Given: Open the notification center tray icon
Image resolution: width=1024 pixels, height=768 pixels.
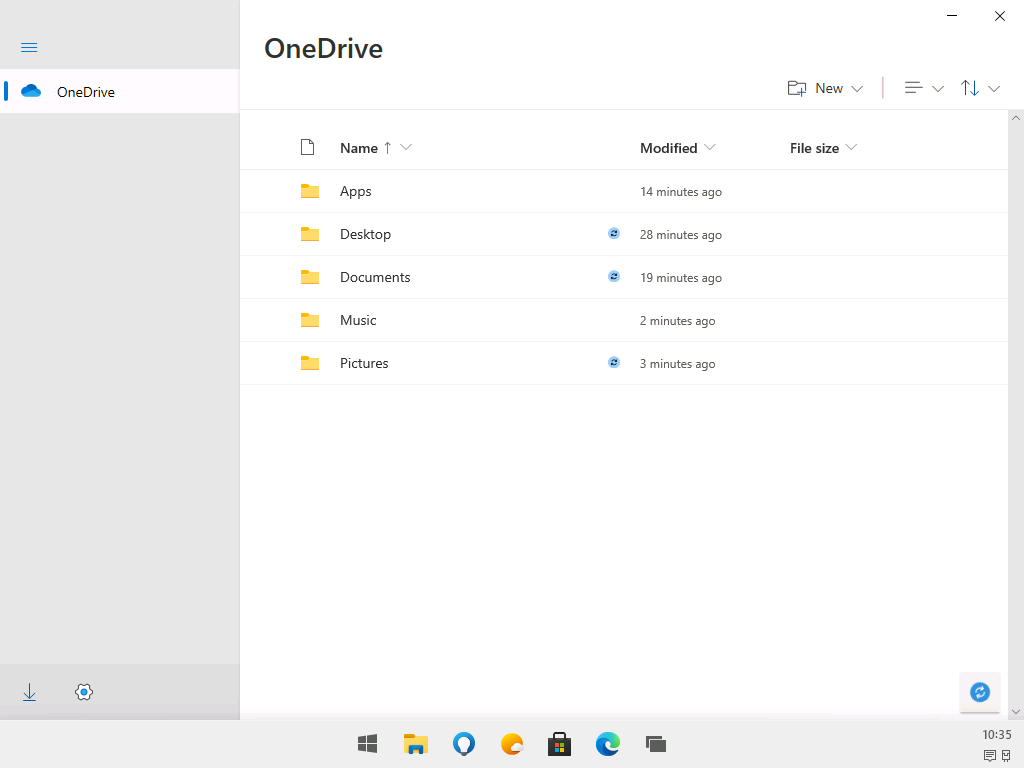Looking at the screenshot, I should coord(989,756).
